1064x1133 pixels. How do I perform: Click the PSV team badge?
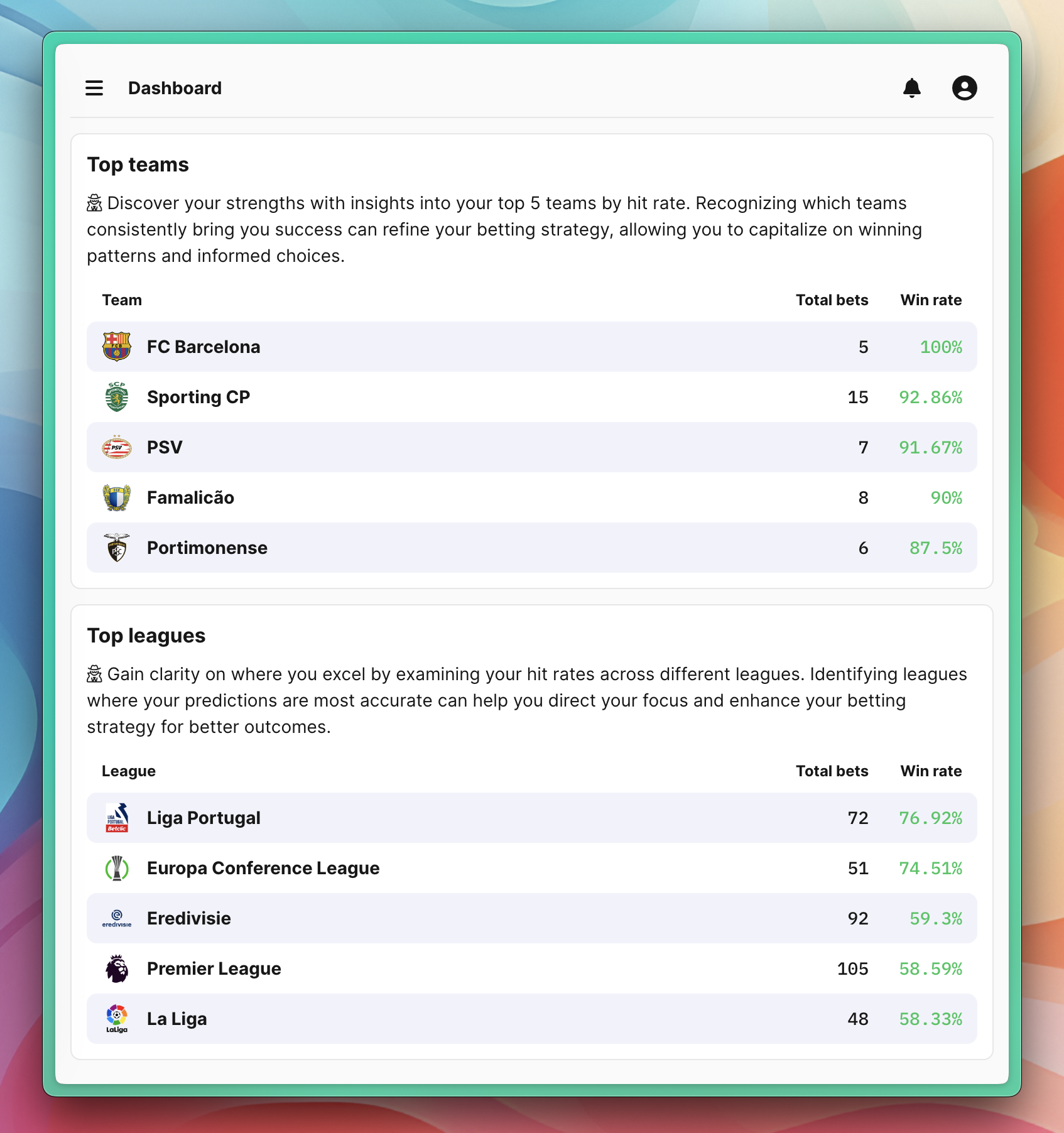[117, 447]
